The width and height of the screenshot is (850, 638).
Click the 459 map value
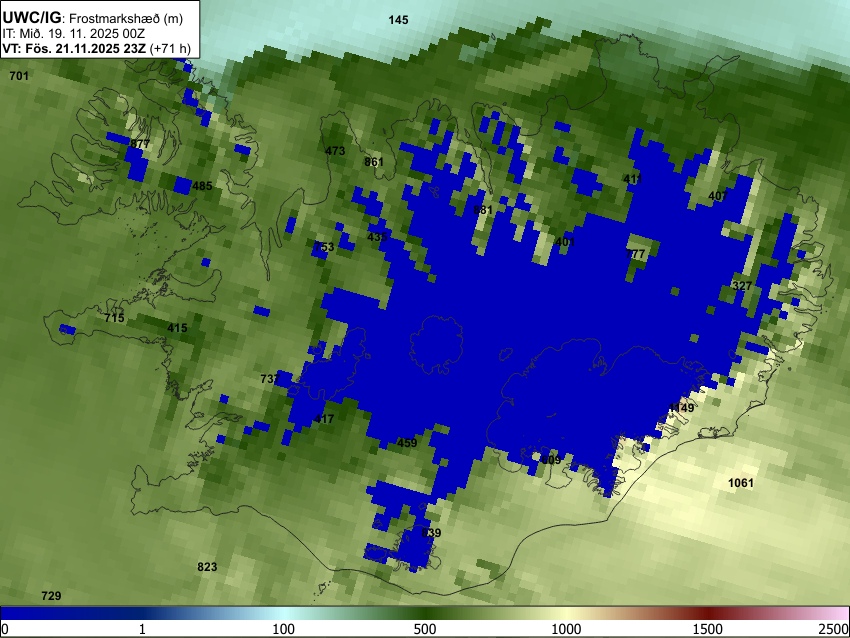tap(407, 443)
